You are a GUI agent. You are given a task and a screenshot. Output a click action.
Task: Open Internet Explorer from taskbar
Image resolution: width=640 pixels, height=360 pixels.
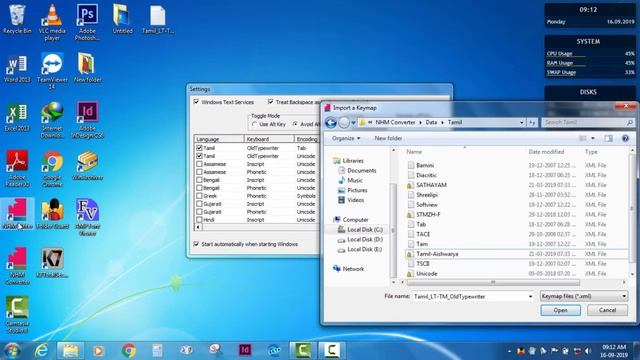(x=41, y=351)
